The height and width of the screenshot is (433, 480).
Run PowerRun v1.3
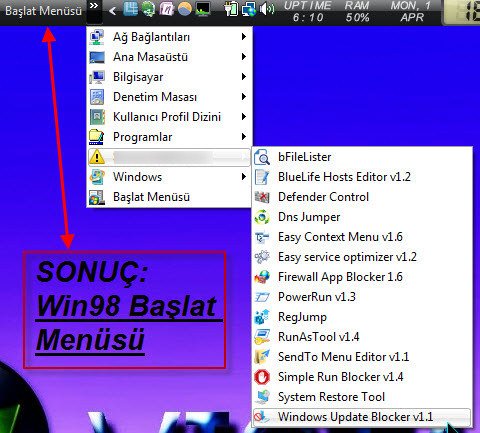[x=362, y=297]
